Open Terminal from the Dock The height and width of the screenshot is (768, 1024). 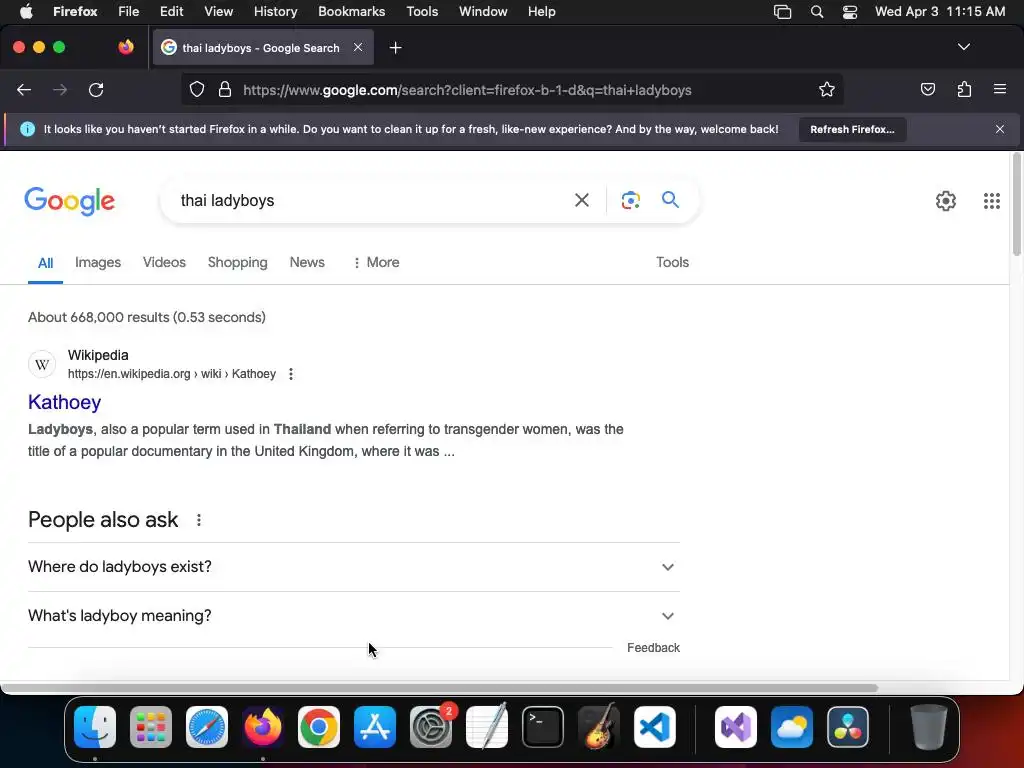pos(543,727)
